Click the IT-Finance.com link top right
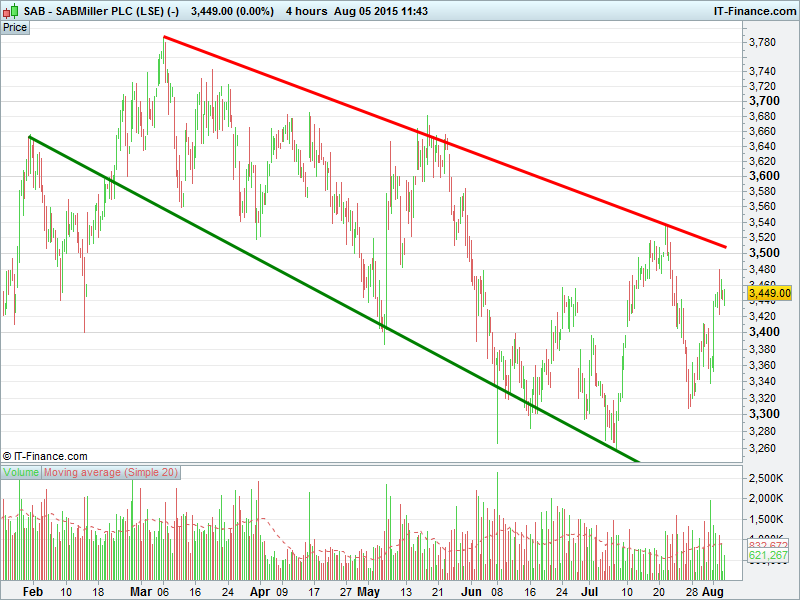 click(755, 11)
